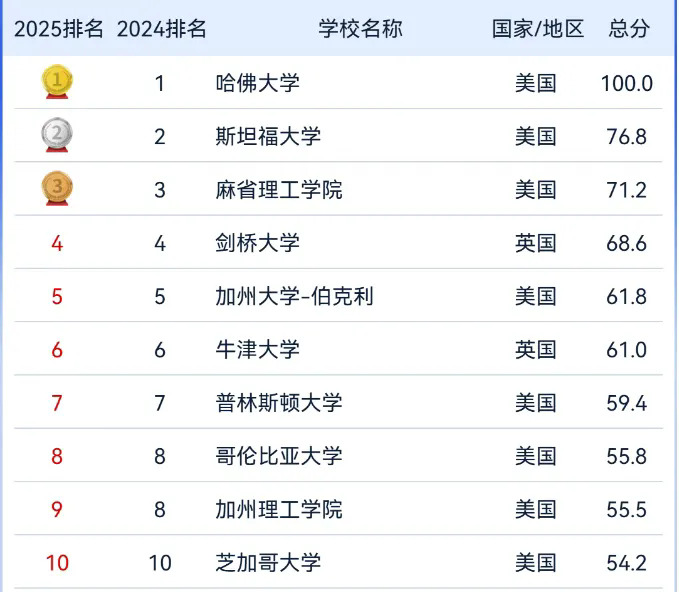This screenshot has width=679, height=592.
Task: Click the 国家/地区 column header
Action: click(x=537, y=29)
